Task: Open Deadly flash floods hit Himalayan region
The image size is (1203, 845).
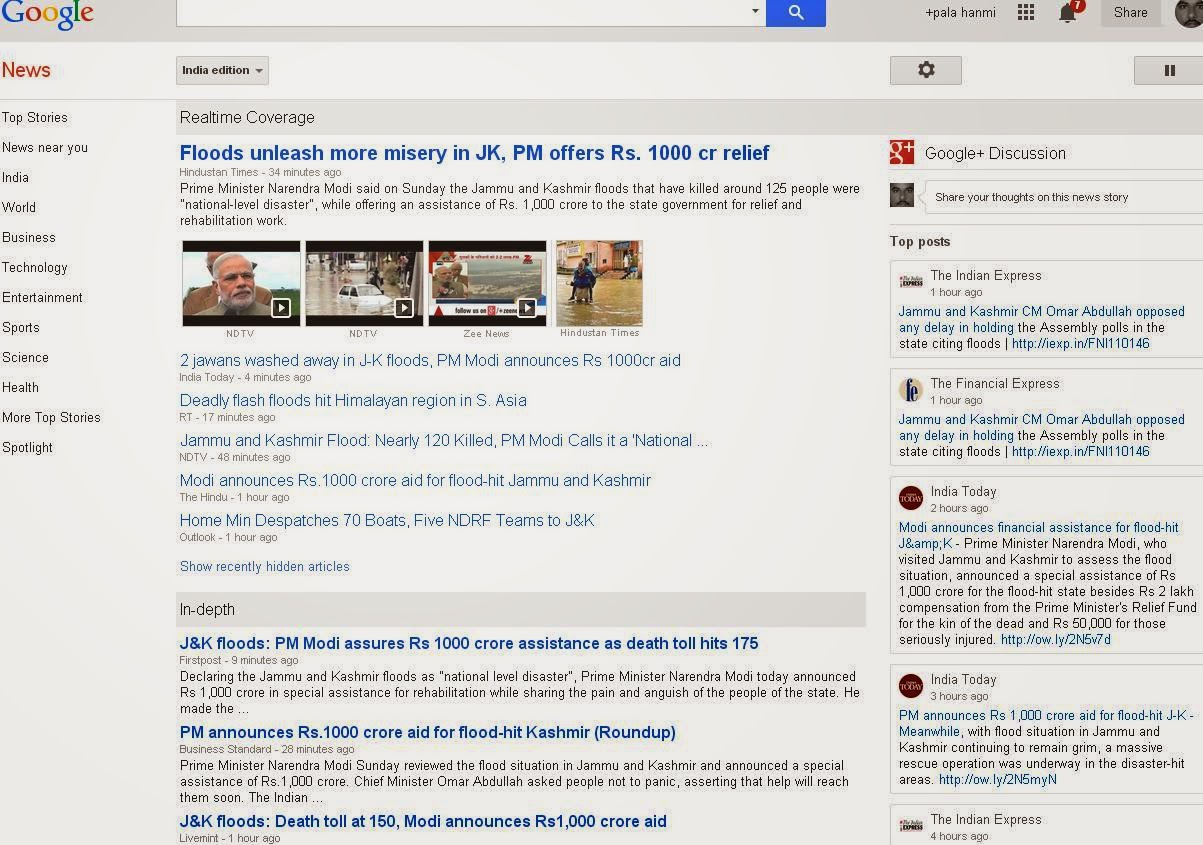Action: click(353, 400)
